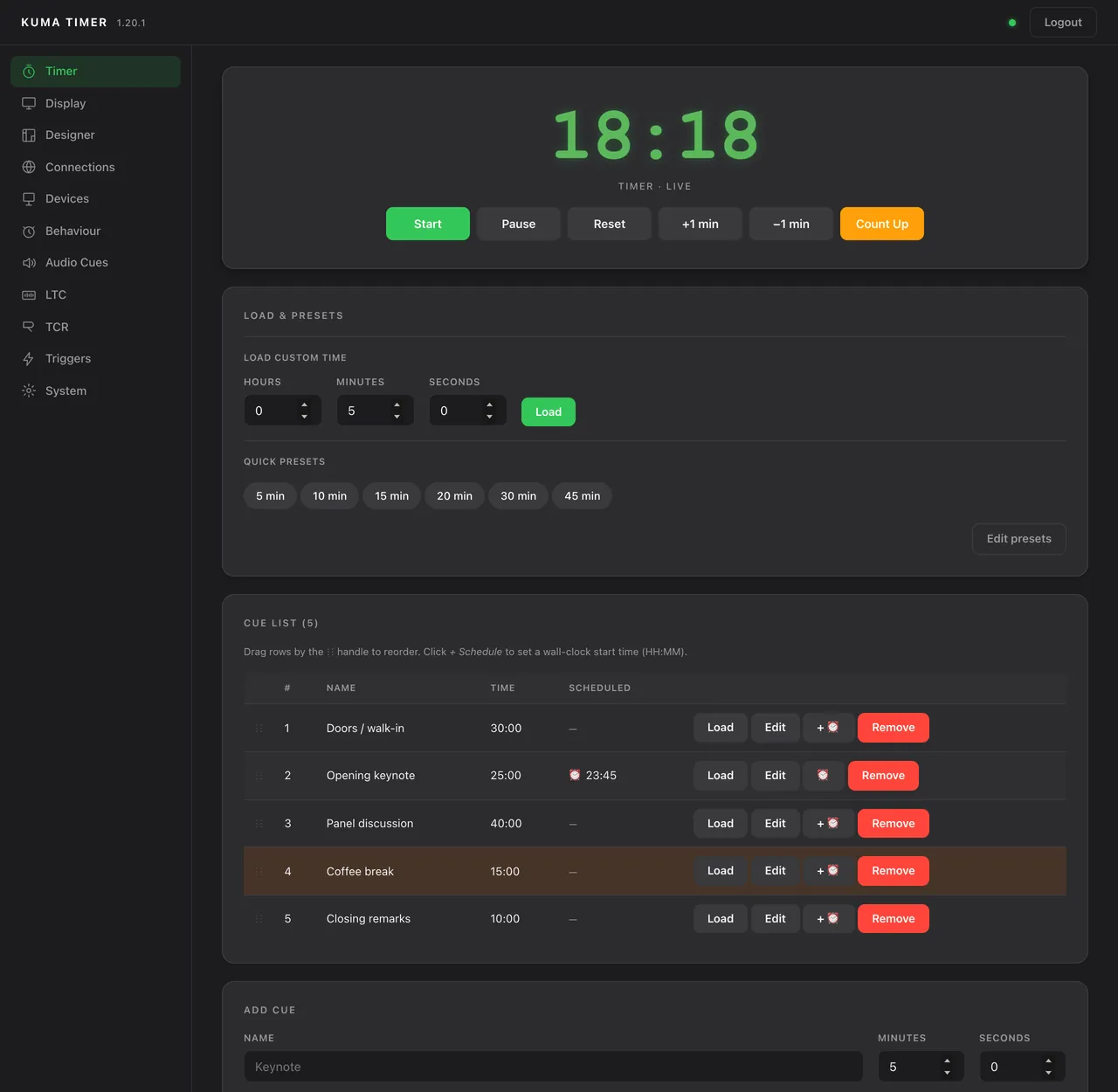Click the Add Cue name input field
This screenshot has width=1118, height=1092.
click(x=554, y=1067)
